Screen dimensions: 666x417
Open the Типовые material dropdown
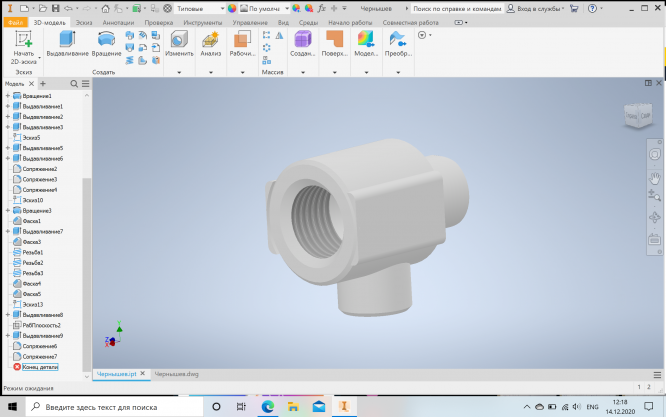(196, 8)
